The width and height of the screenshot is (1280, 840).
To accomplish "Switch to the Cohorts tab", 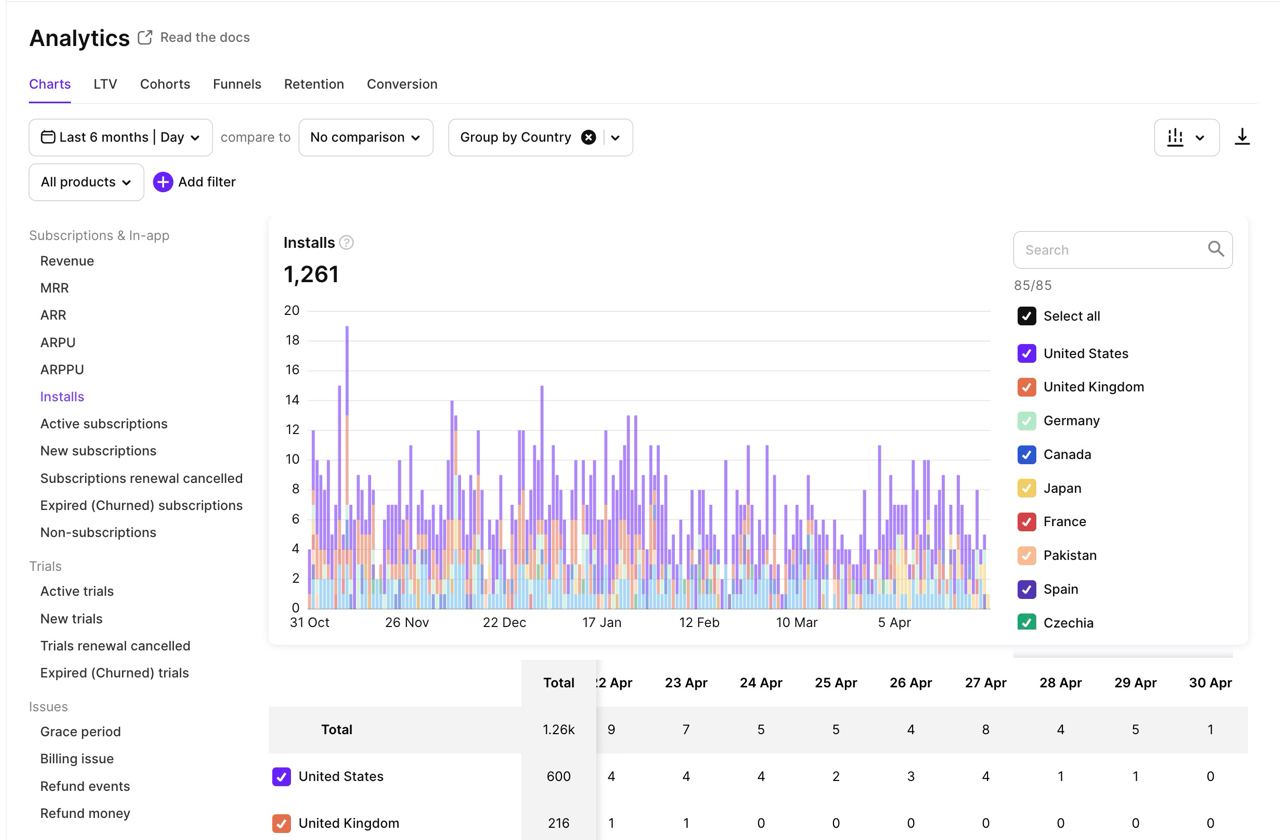I will [x=164, y=84].
